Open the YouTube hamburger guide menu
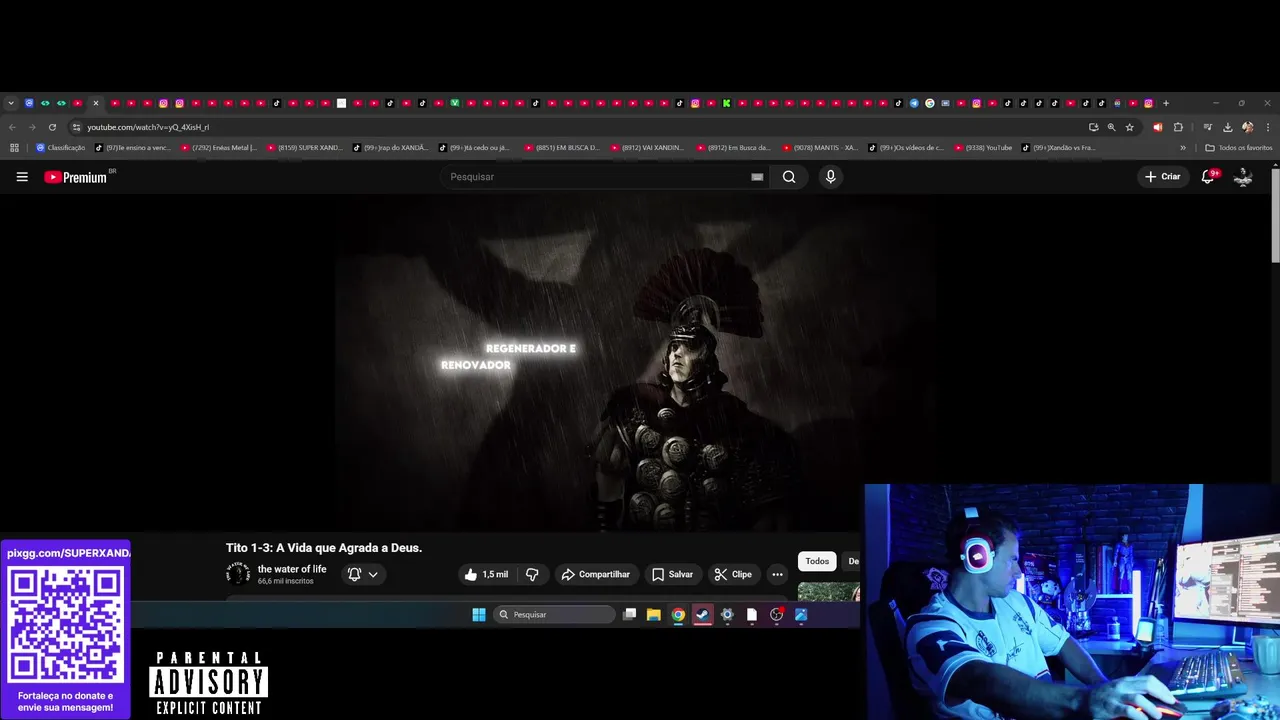 [x=22, y=177]
